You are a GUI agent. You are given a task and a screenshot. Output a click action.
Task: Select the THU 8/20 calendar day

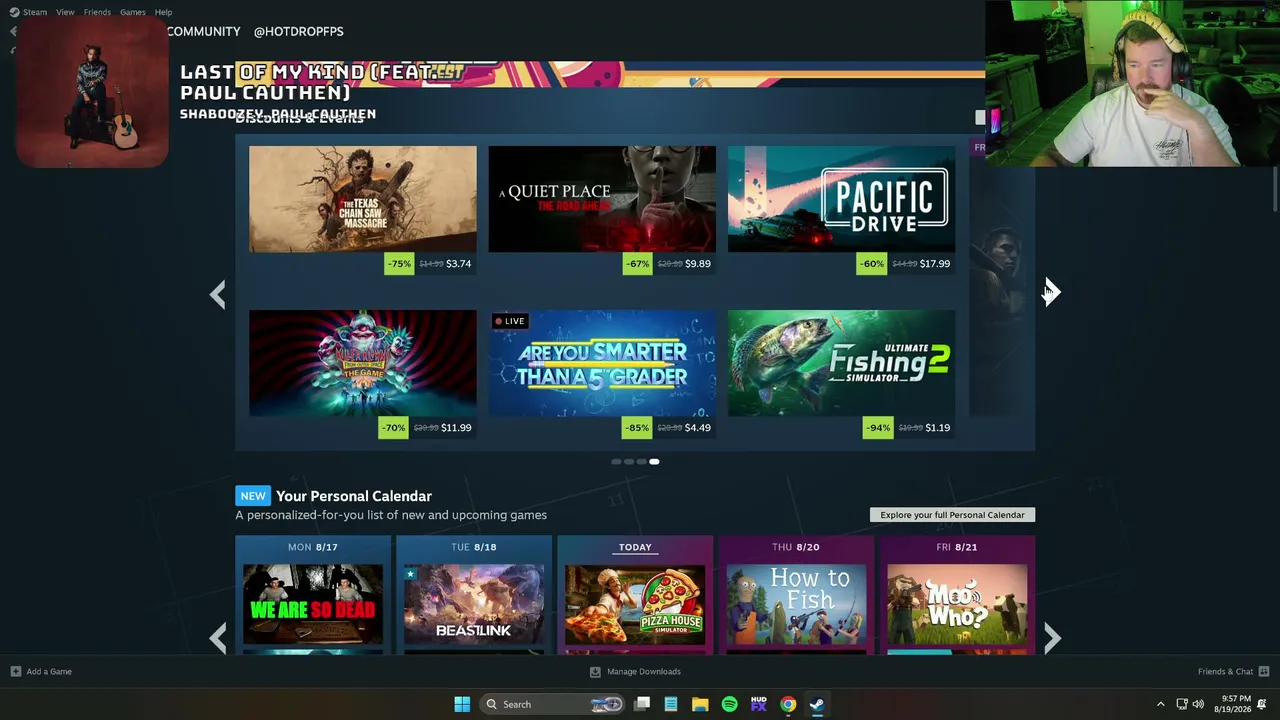pos(796,547)
